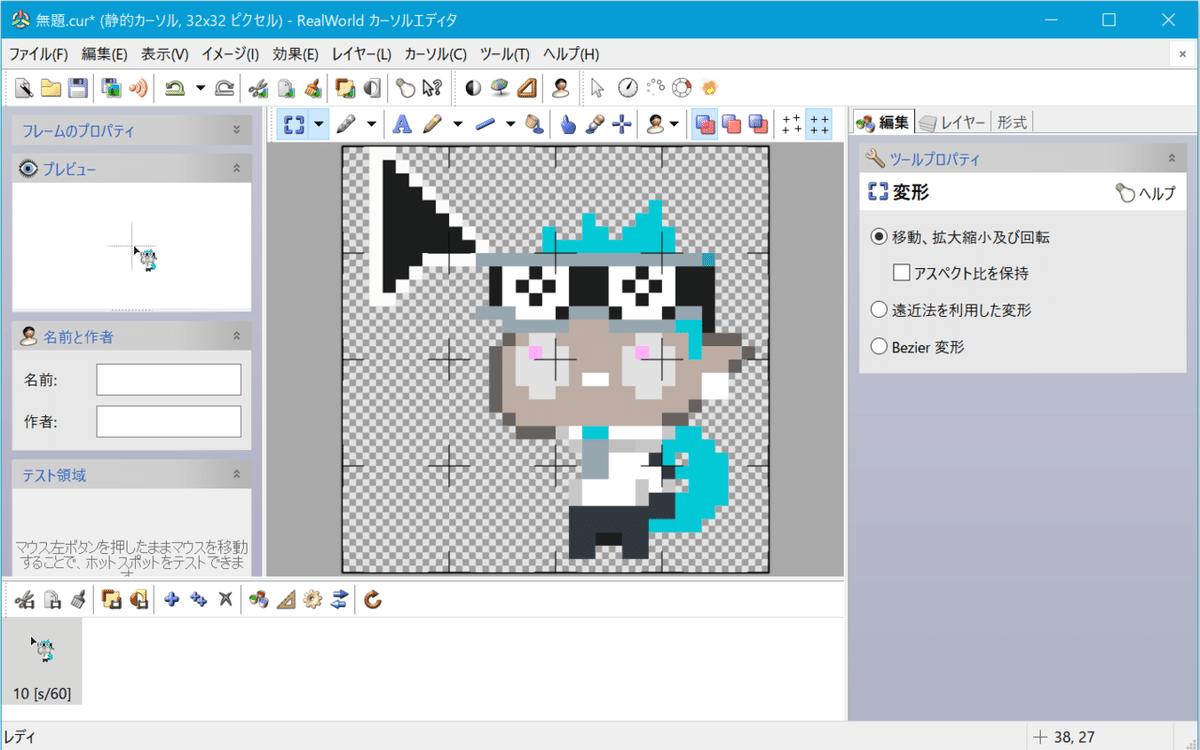Click the 名前 input field

point(169,380)
